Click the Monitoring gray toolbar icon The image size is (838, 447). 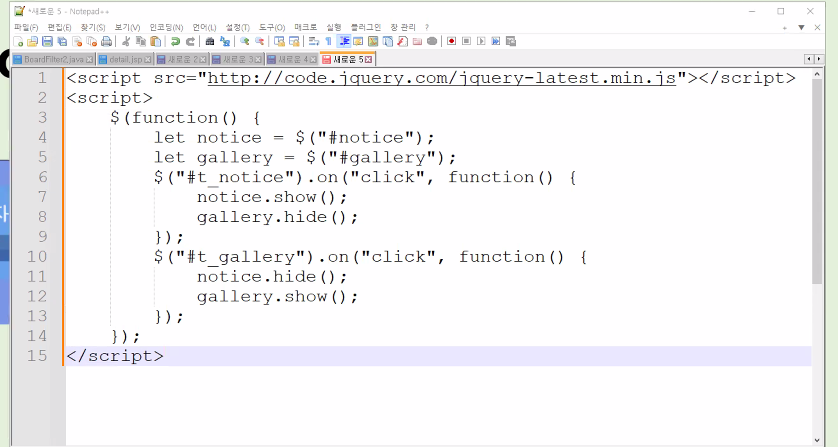pyautogui.click(x=432, y=41)
